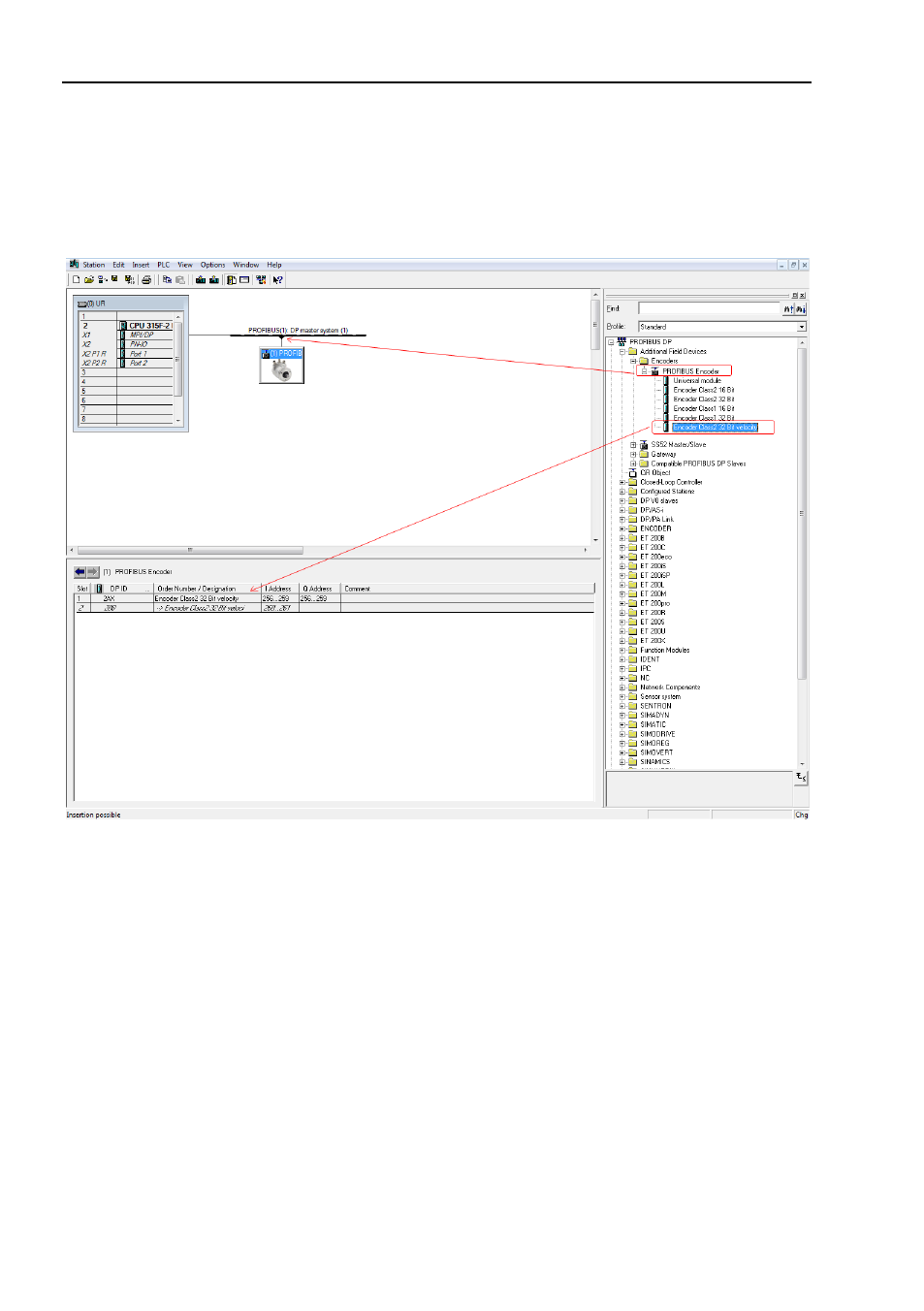Click the Download to module toolbar icon
This screenshot has width=924, height=1311.
tap(201, 280)
